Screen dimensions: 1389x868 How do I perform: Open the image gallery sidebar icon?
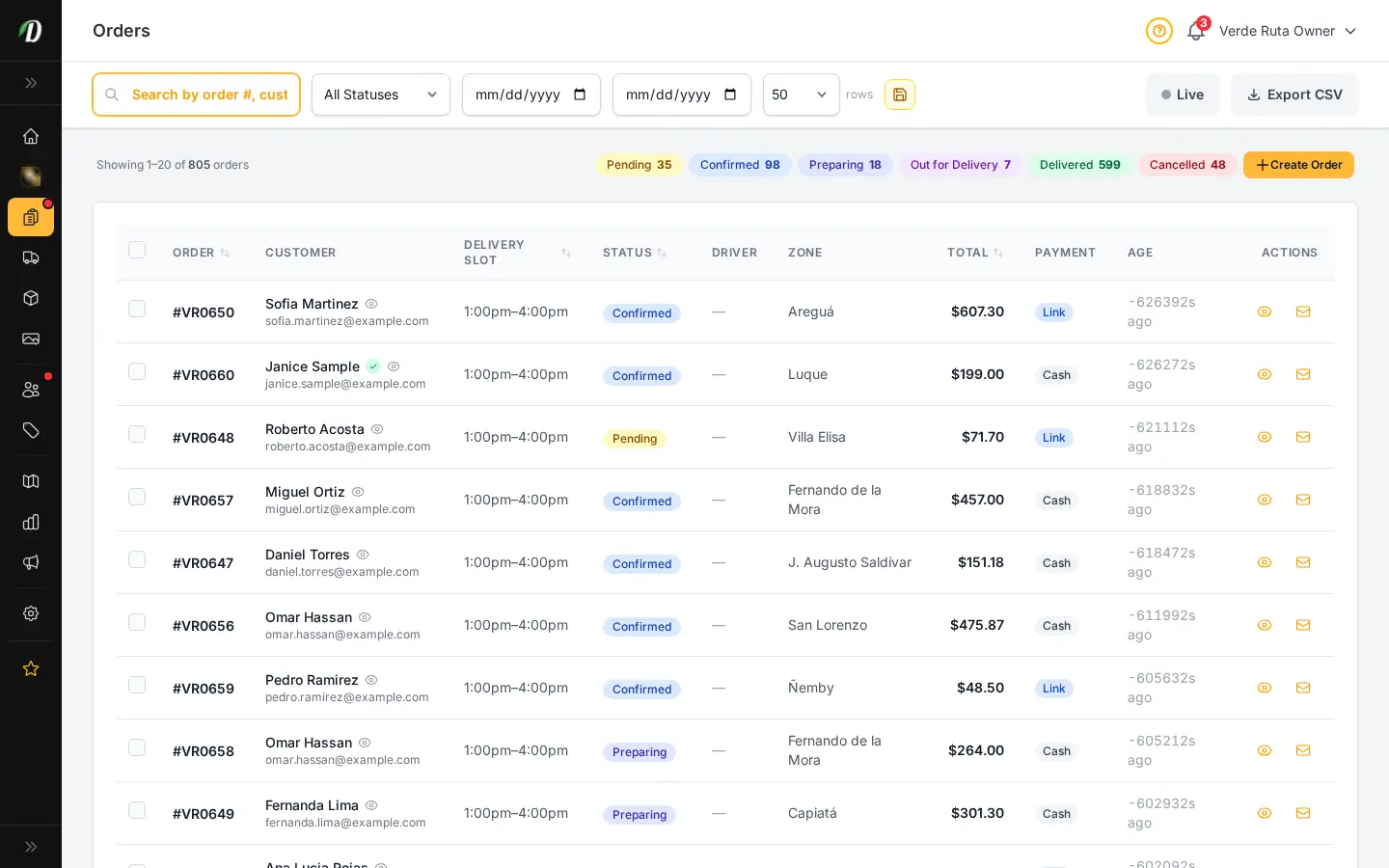pos(31,339)
